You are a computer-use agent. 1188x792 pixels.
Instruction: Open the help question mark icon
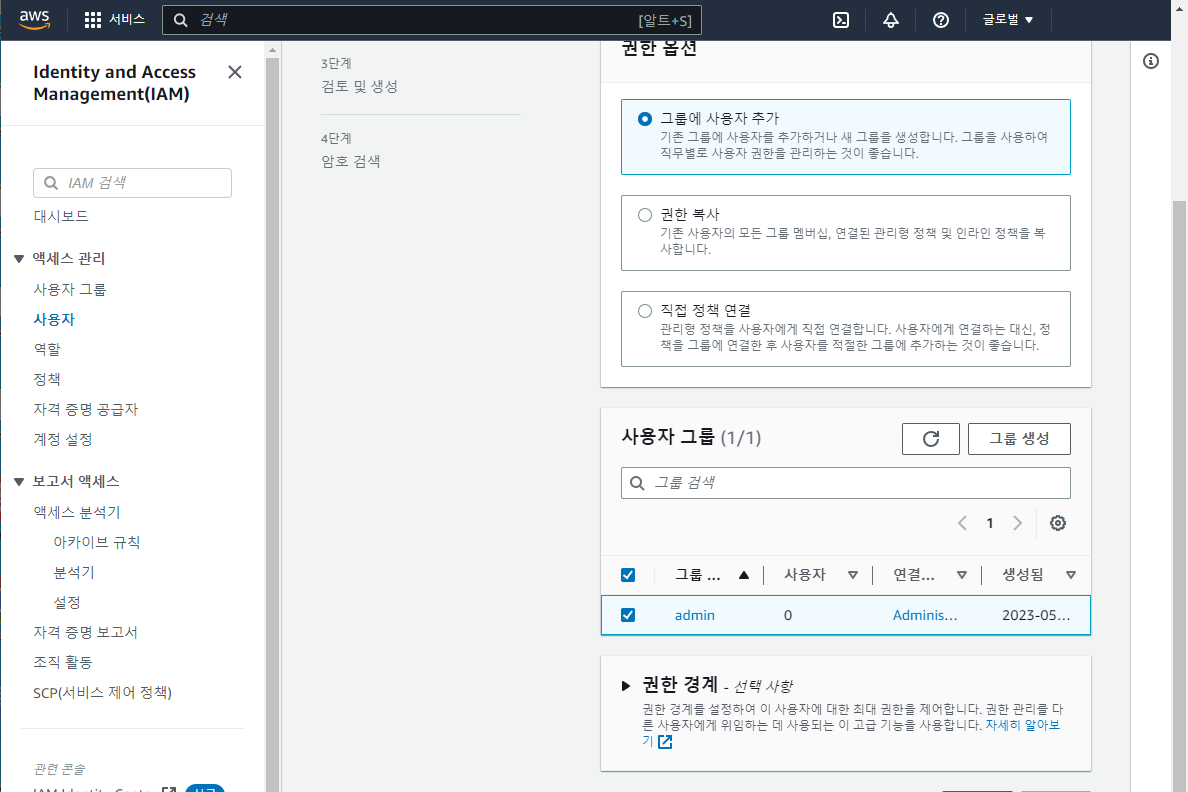click(940, 20)
